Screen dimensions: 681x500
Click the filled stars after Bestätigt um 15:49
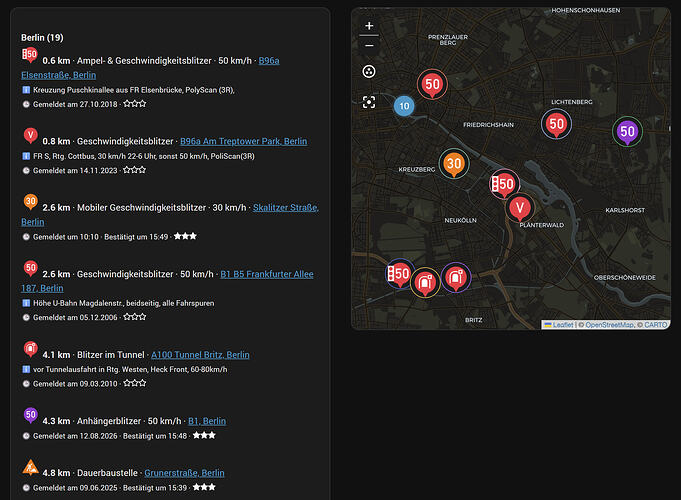(x=185, y=236)
